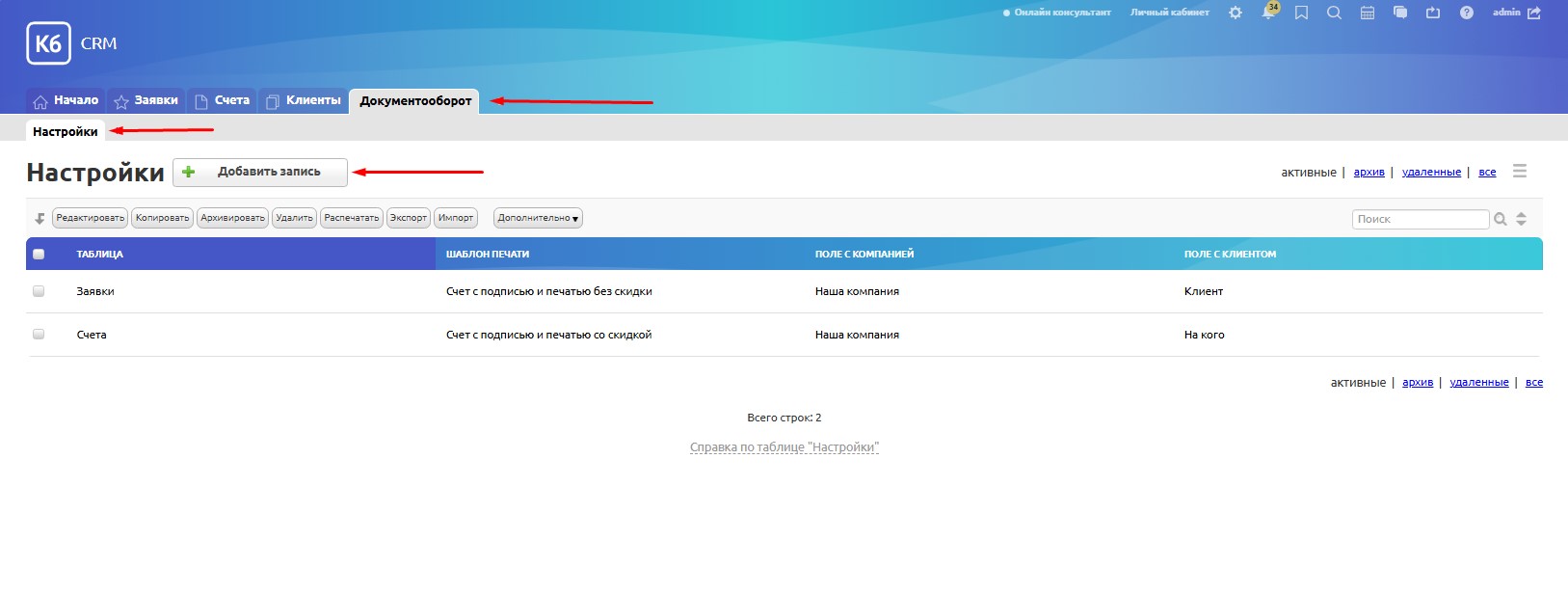This screenshot has height=594, width=1568.
Task: Open the Заявки tab
Action: (146, 100)
